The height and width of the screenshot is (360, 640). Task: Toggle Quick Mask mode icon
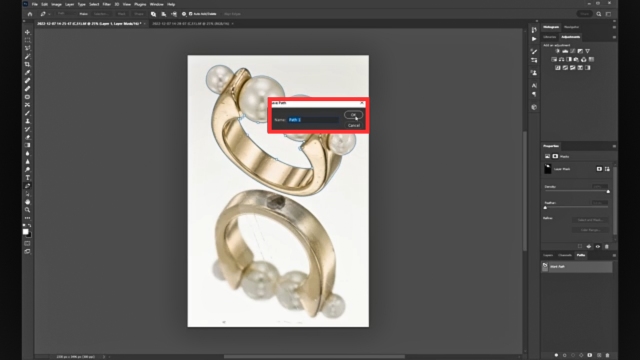(27, 243)
